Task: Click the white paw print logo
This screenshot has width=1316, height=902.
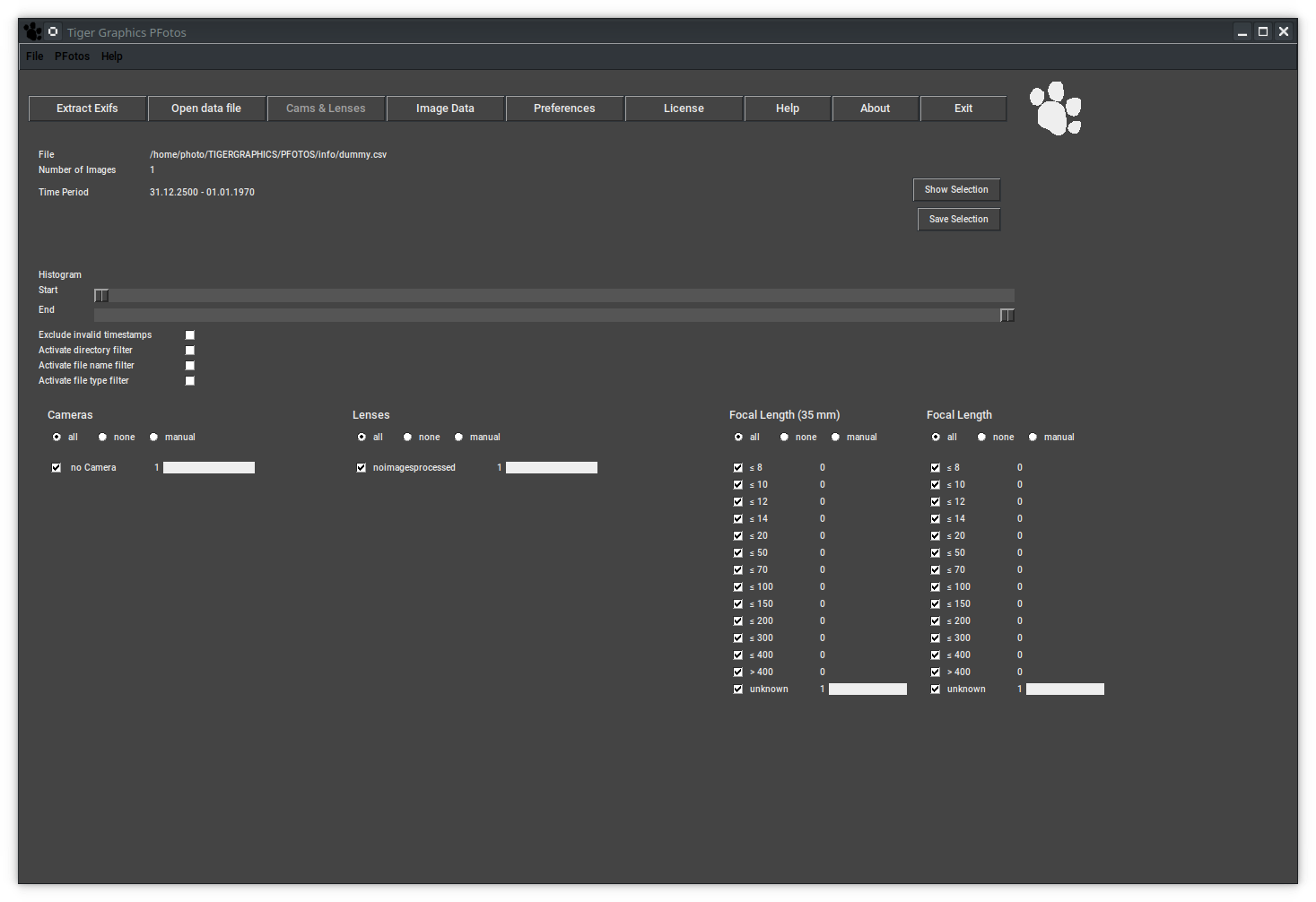Action: 1055,108
